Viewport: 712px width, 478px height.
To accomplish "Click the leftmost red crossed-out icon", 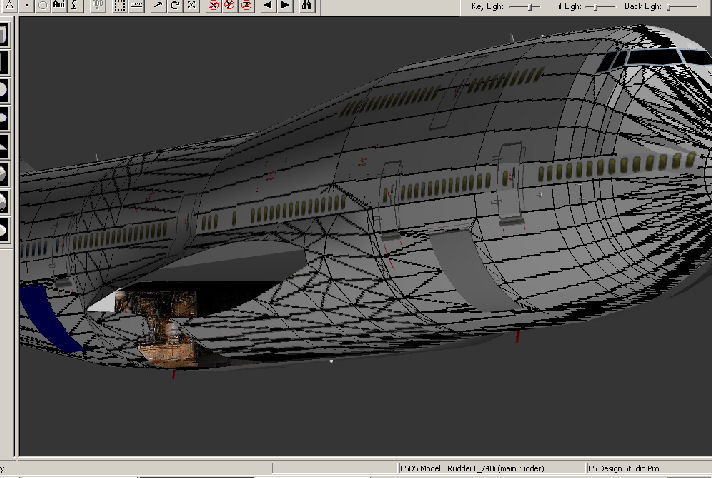I will click(215, 5).
